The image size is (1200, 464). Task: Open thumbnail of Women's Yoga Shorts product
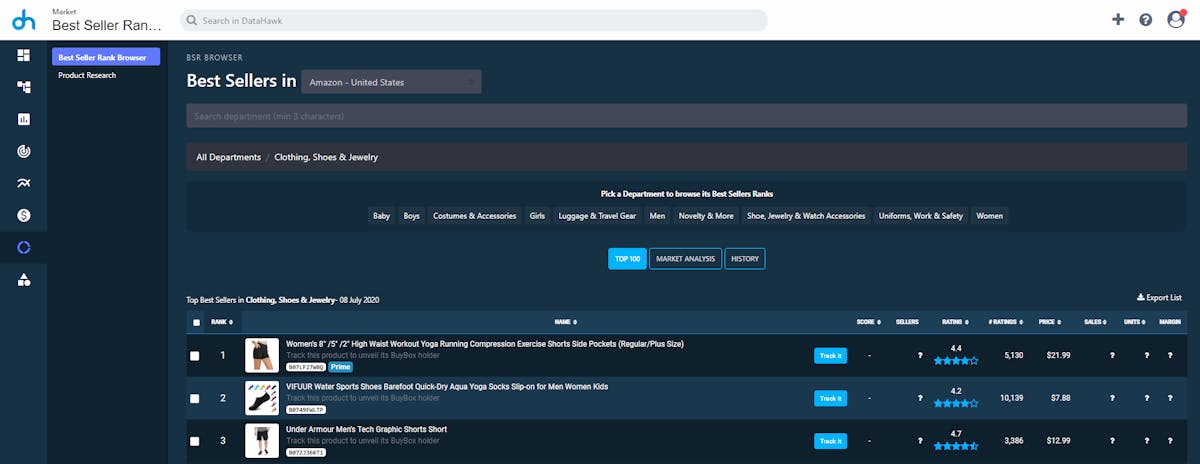(262, 355)
